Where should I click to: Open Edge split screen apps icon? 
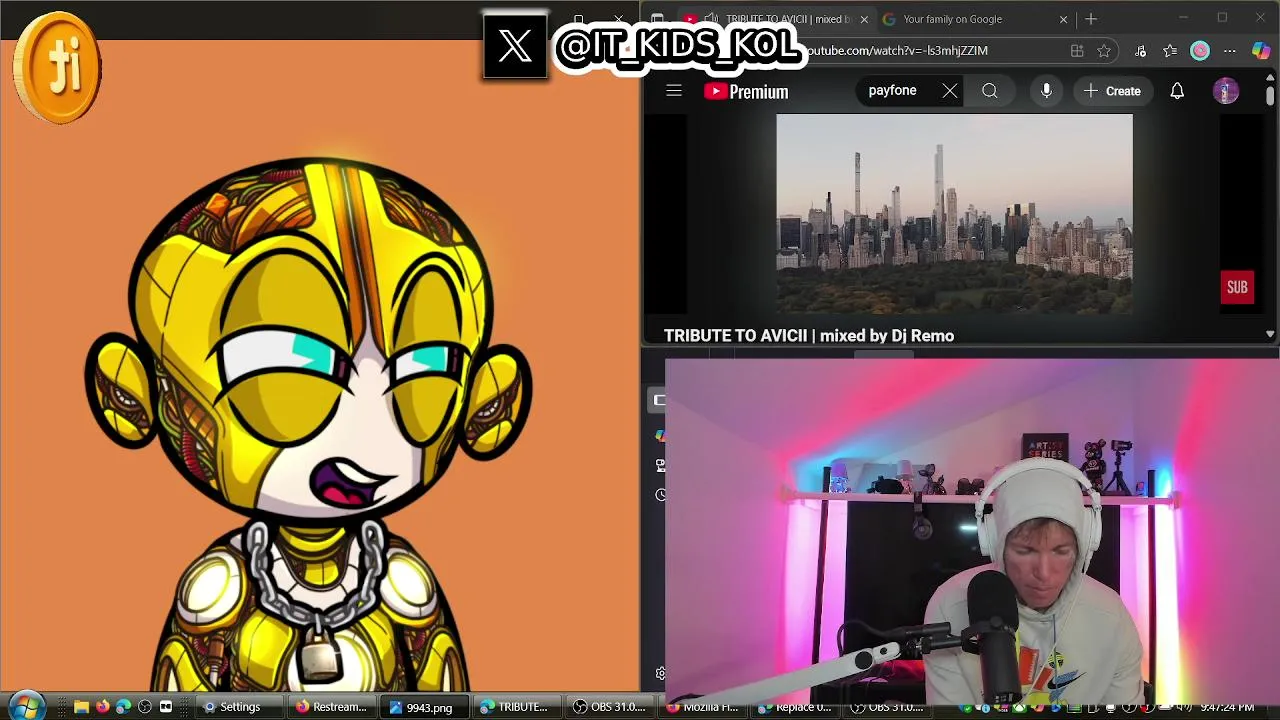click(1077, 51)
